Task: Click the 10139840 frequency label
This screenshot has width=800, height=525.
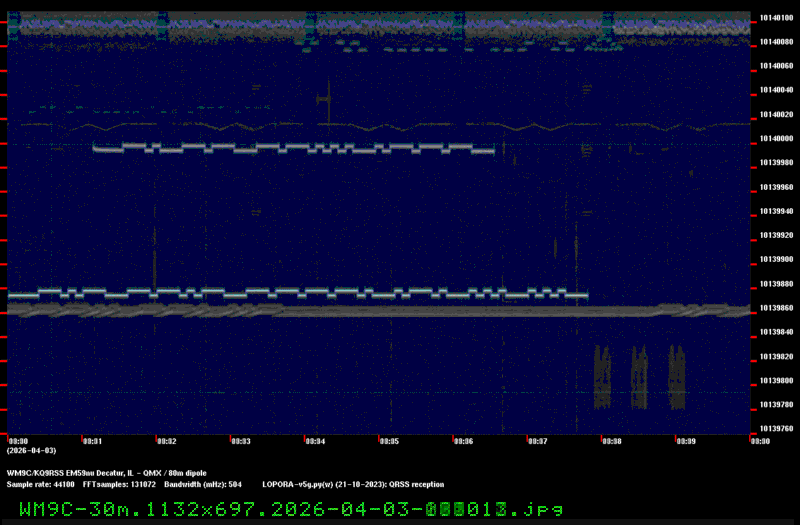Action: coord(776,332)
